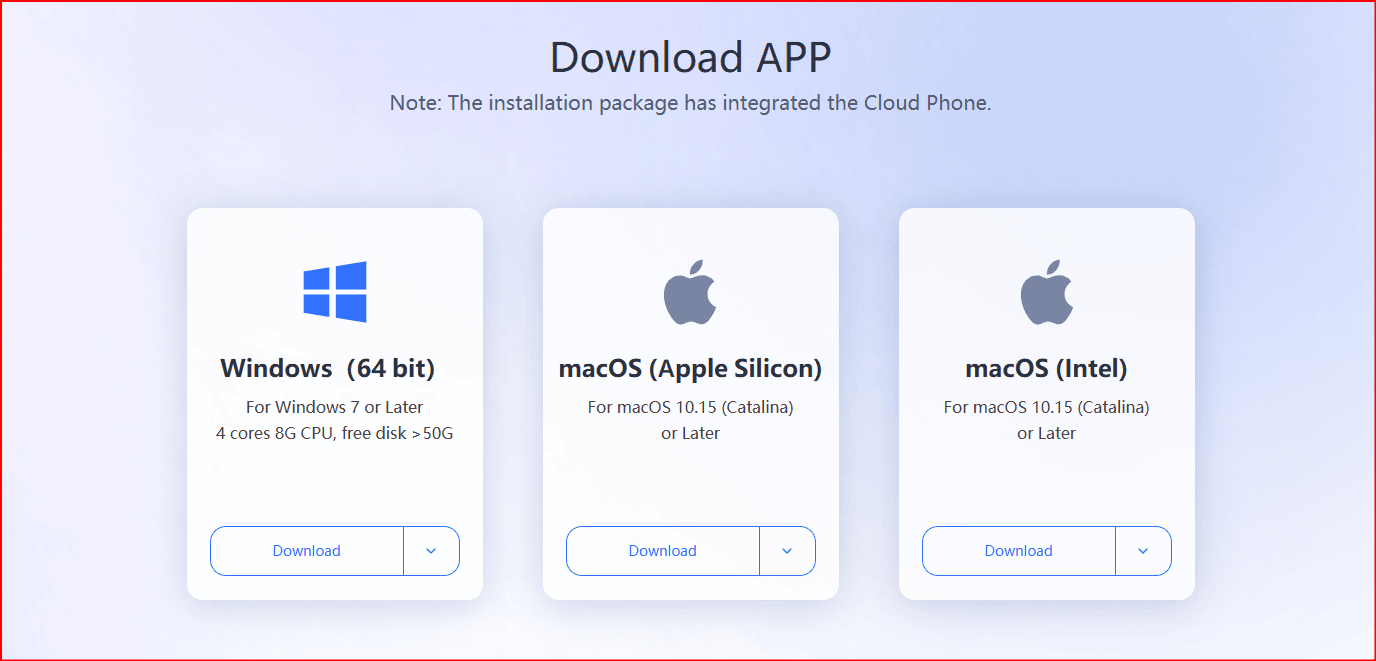Click "or Later" text on the macOS Intel card
Screen dimensions: 1376x661
(1046, 433)
